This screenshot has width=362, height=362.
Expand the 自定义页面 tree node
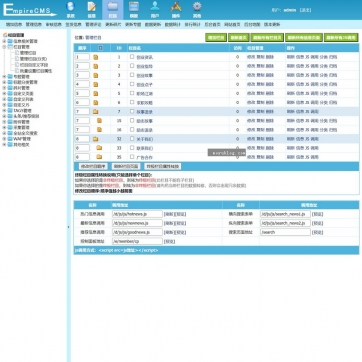(x=4, y=94)
